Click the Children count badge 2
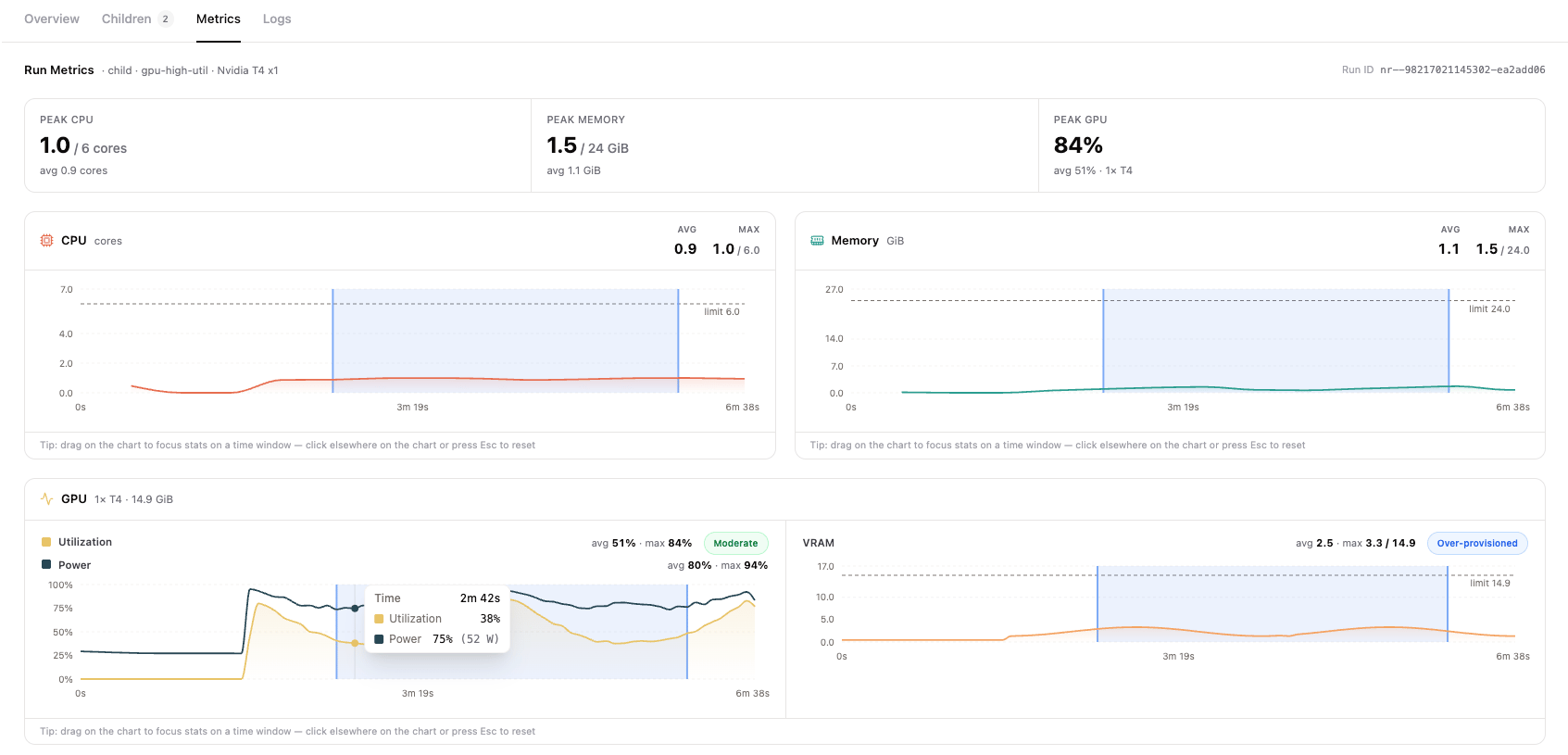The width and height of the screenshot is (1568, 755). click(166, 19)
